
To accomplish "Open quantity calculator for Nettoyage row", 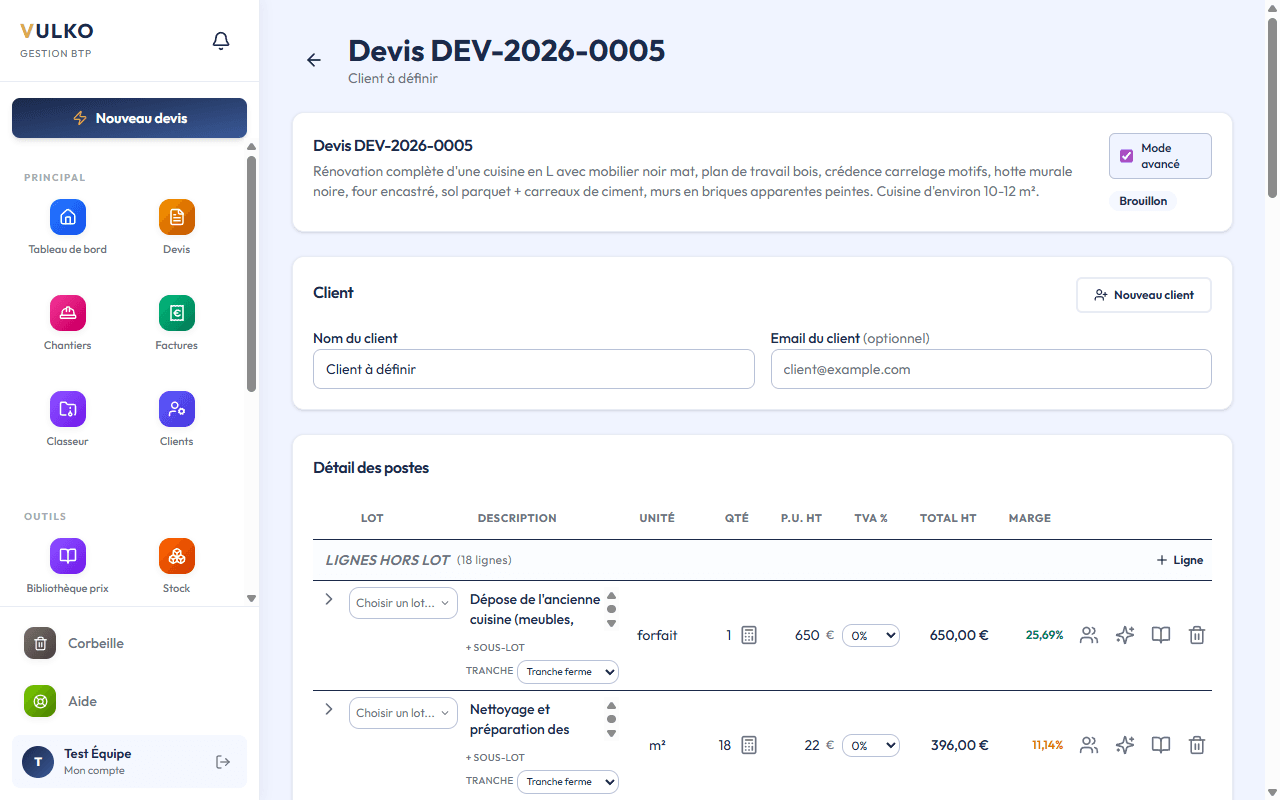I will (749, 745).
